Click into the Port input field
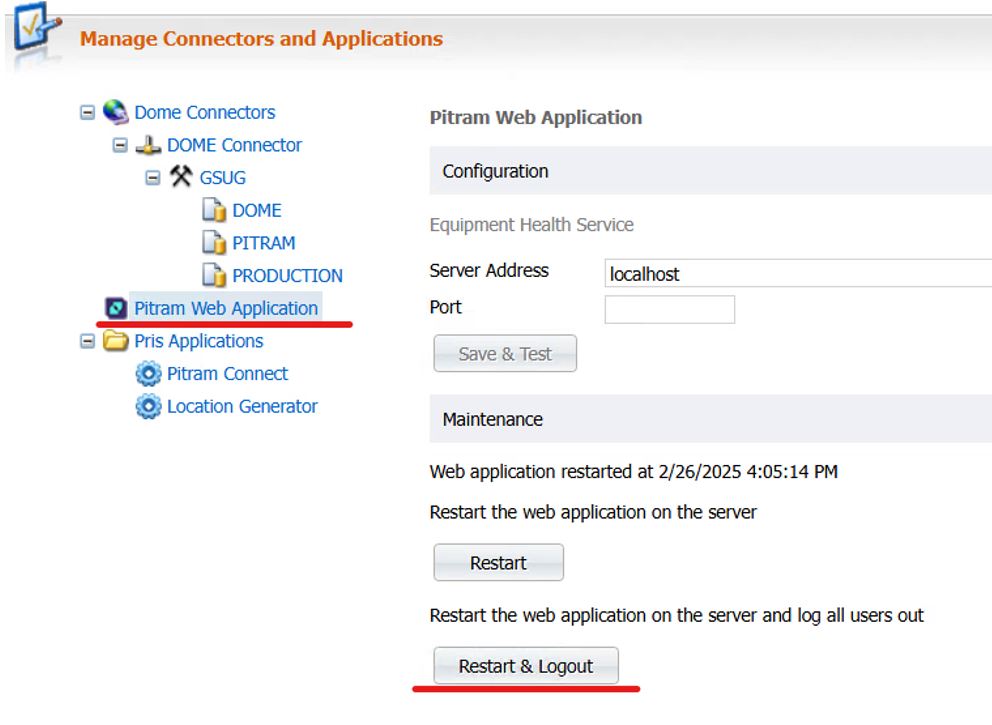This screenshot has width=992, height=725. coord(669,309)
